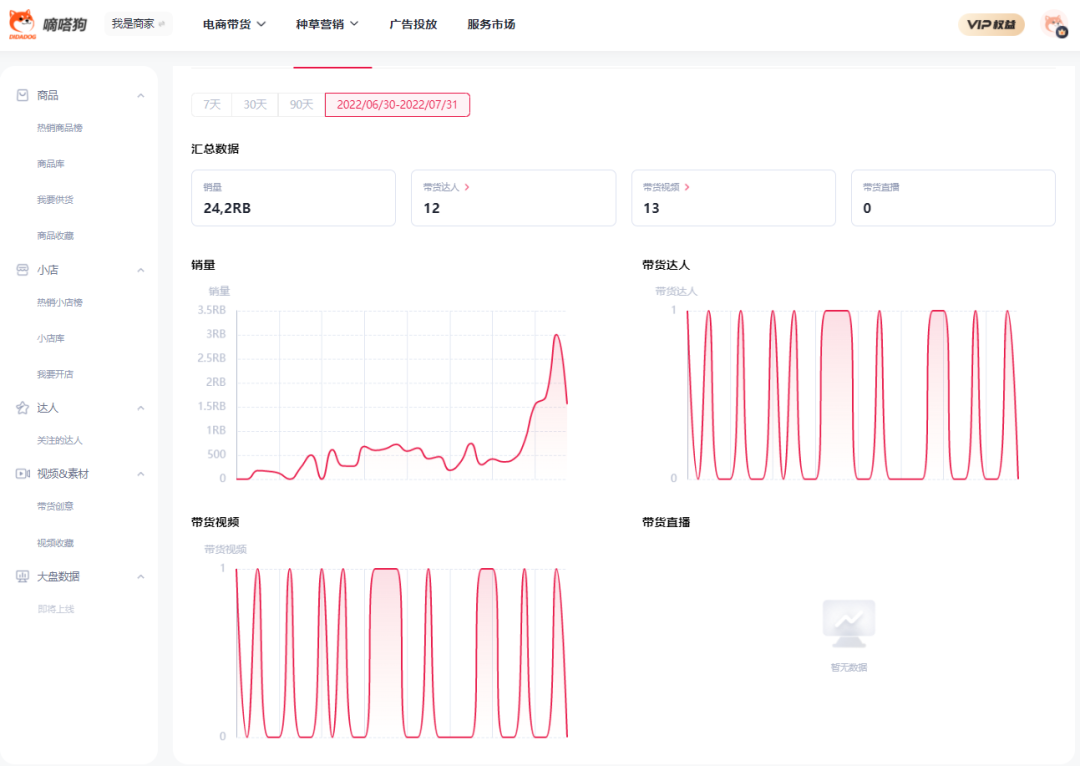Image resolution: width=1080 pixels, height=766 pixels.
Task: Collapse the 达人 sidebar section
Action: [x=141, y=408]
